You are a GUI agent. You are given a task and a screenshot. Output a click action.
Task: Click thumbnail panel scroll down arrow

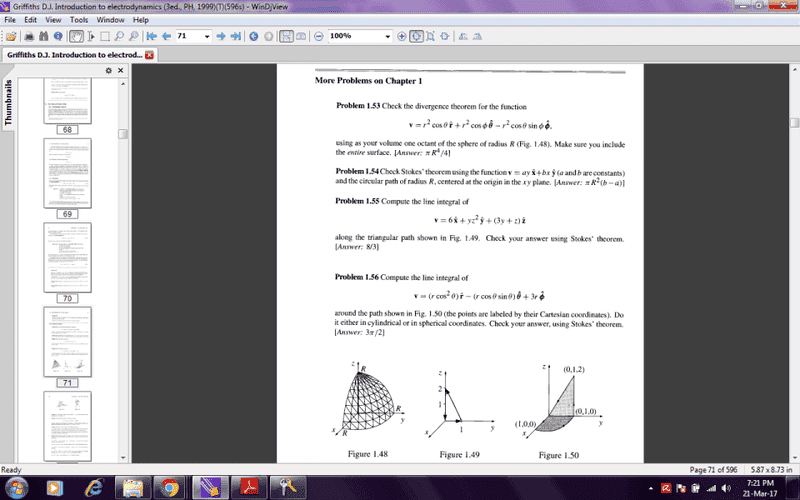(x=123, y=458)
